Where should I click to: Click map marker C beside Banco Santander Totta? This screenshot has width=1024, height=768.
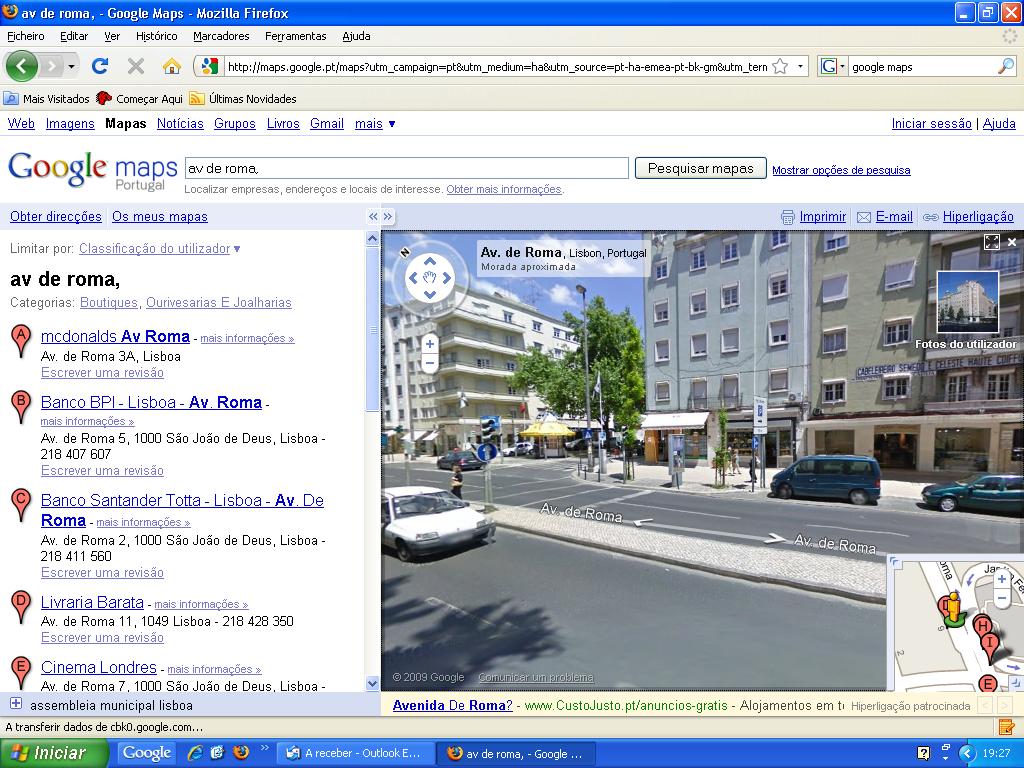pos(21,505)
